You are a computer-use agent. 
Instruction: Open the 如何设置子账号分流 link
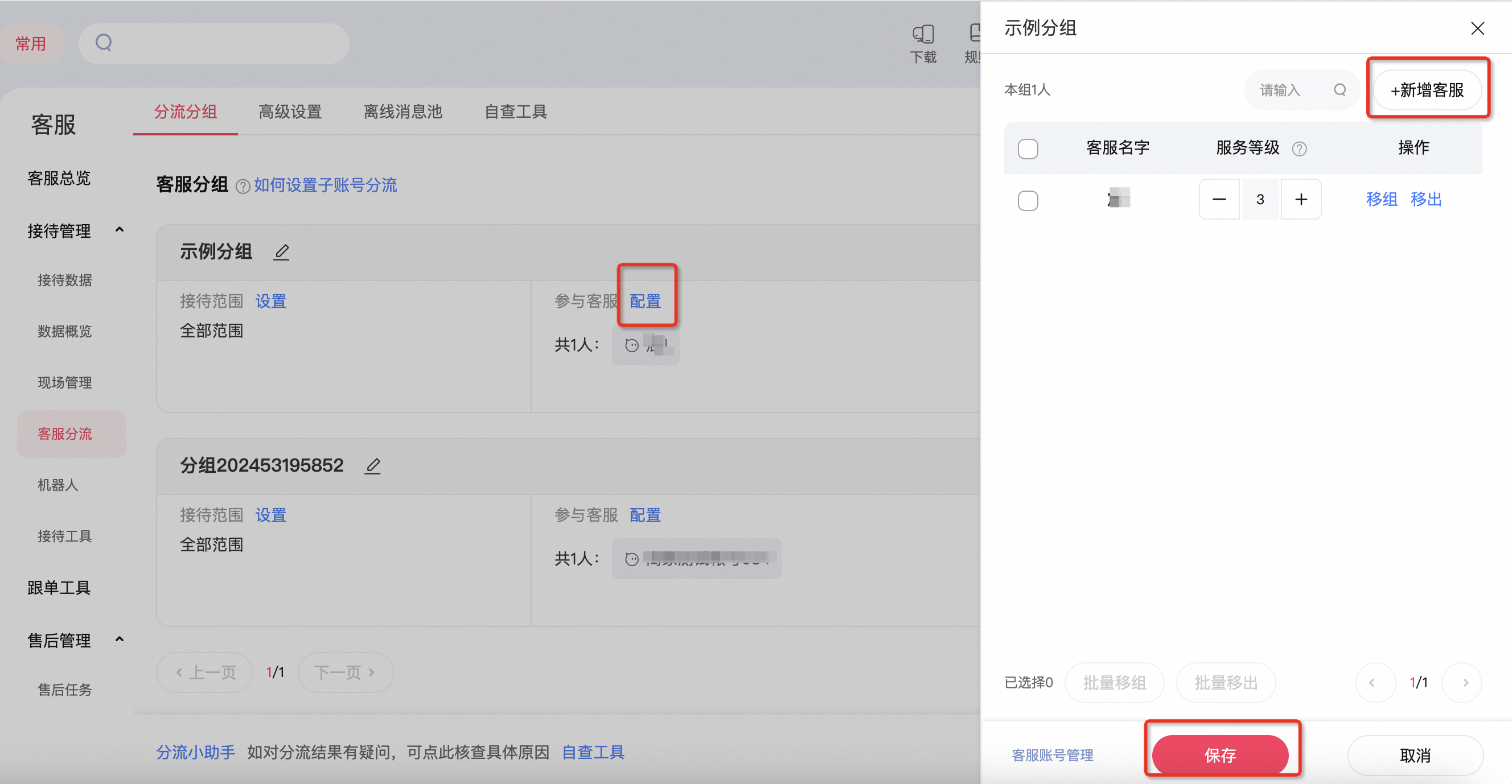click(x=325, y=185)
